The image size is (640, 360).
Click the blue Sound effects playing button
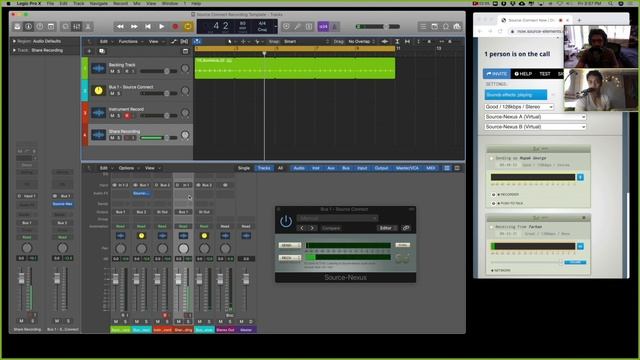pos(516,95)
